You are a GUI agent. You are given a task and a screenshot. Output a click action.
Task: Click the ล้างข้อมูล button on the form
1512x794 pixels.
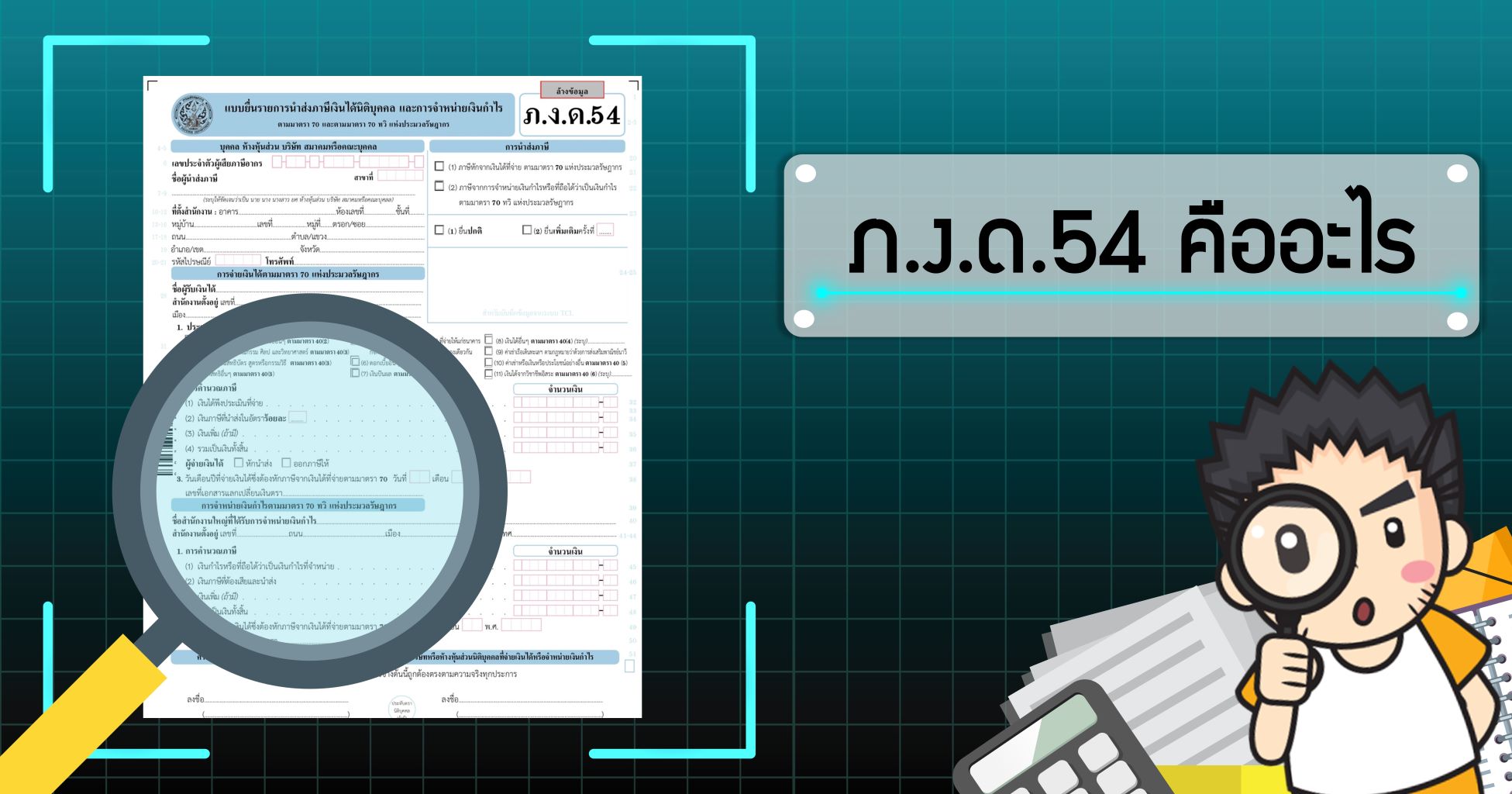[572, 91]
